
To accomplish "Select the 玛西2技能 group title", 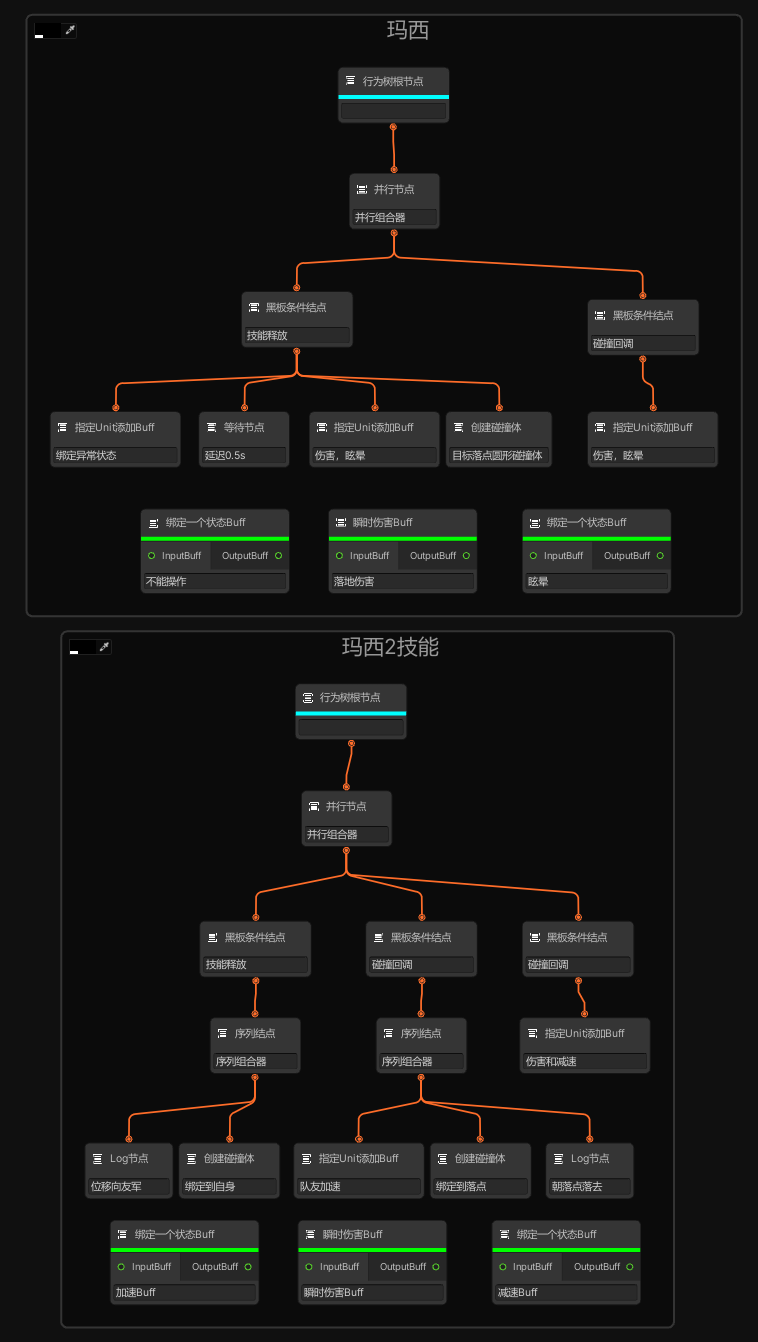I will [x=390, y=647].
